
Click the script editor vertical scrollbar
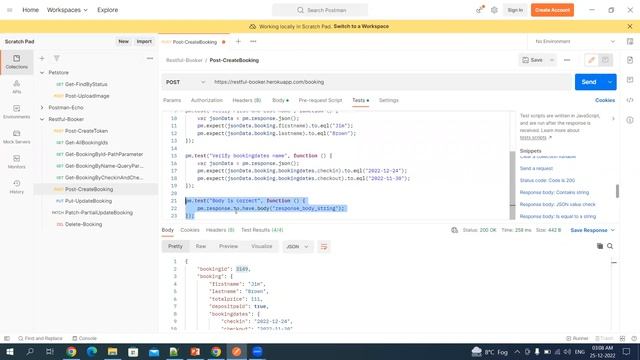click(x=513, y=184)
